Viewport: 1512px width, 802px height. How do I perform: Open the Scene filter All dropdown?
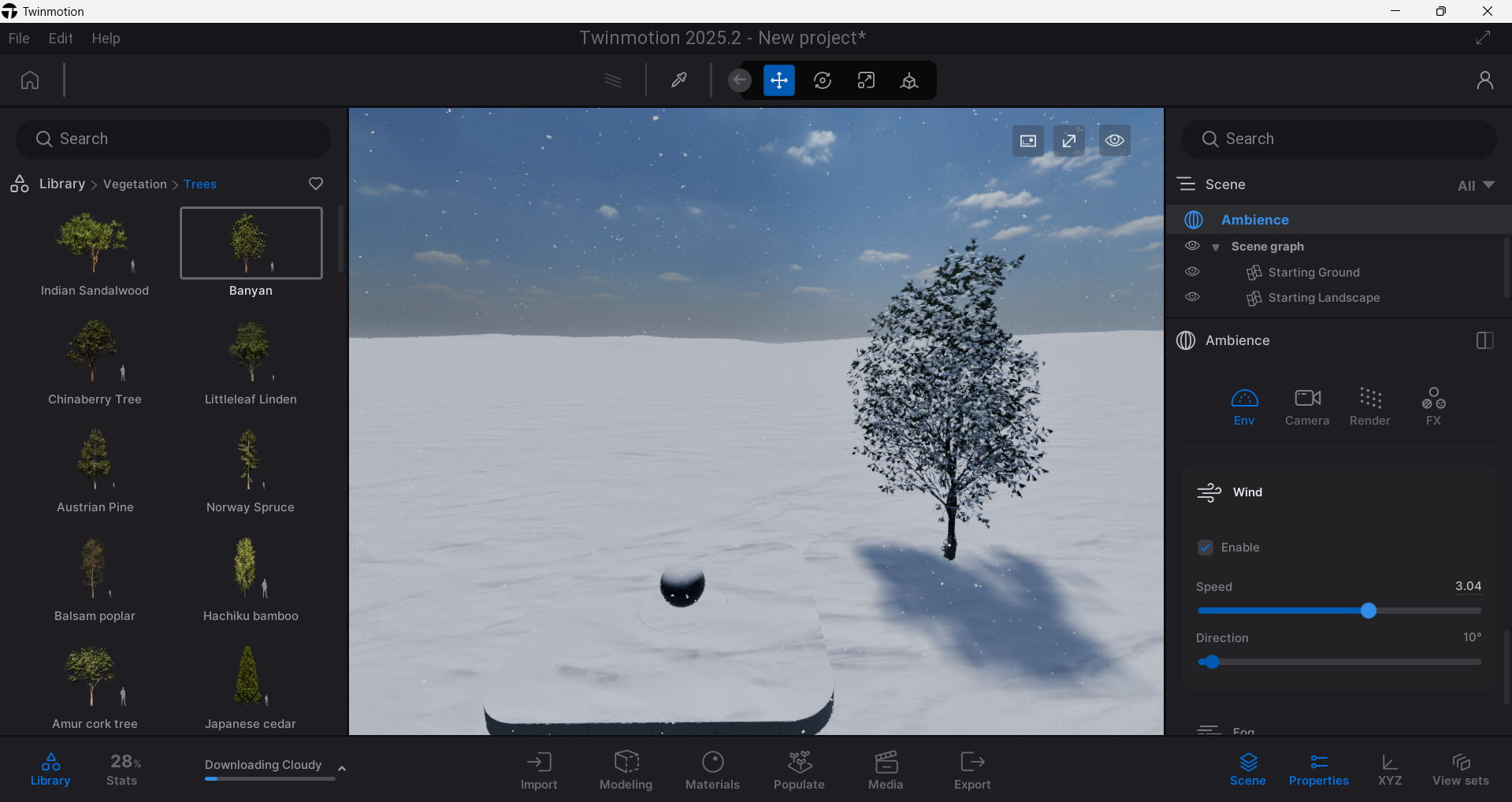click(1475, 185)
